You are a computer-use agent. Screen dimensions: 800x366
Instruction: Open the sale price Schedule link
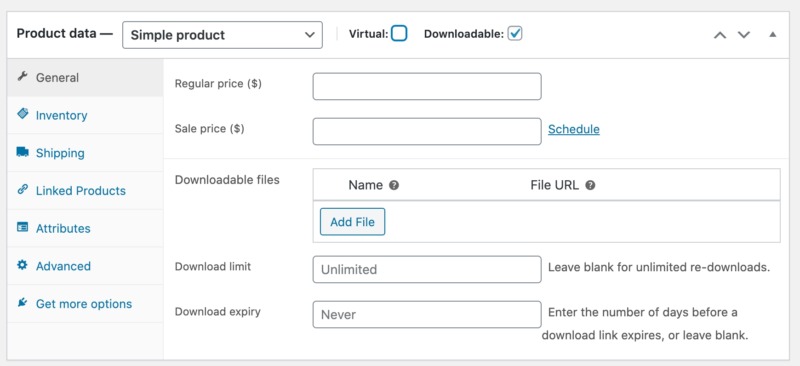tap(574, 130)
